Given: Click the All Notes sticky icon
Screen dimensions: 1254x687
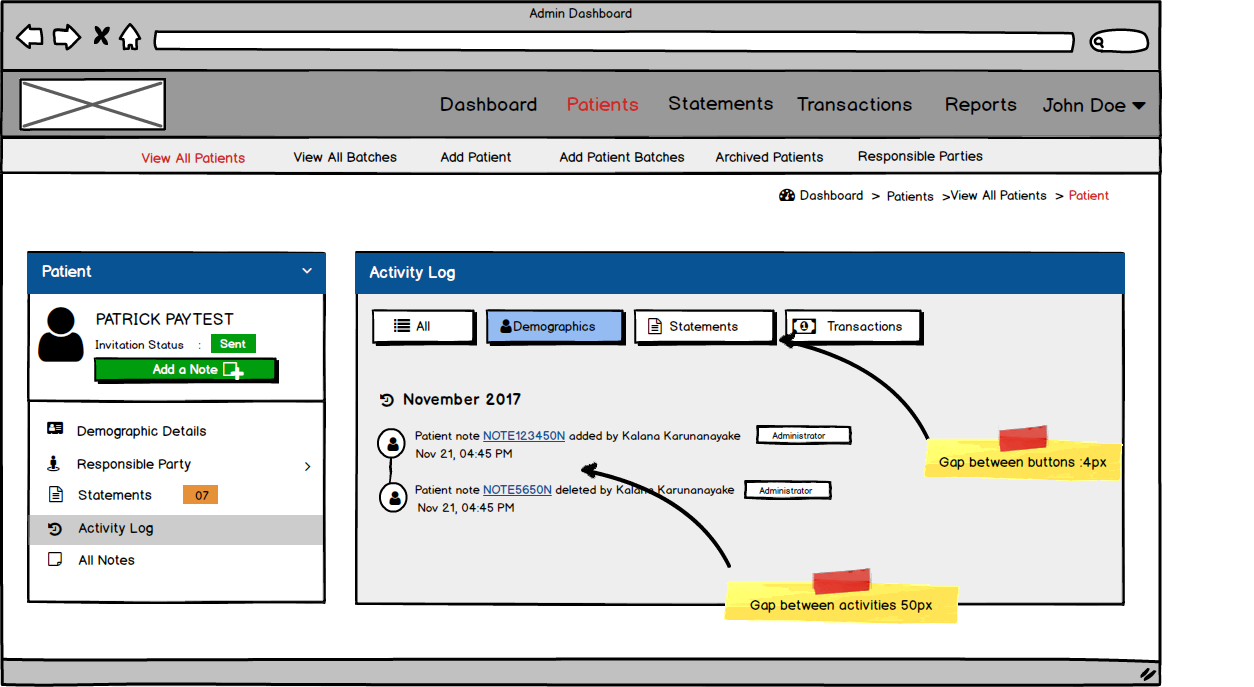Looking at the screenshot, I should point(56,559).
